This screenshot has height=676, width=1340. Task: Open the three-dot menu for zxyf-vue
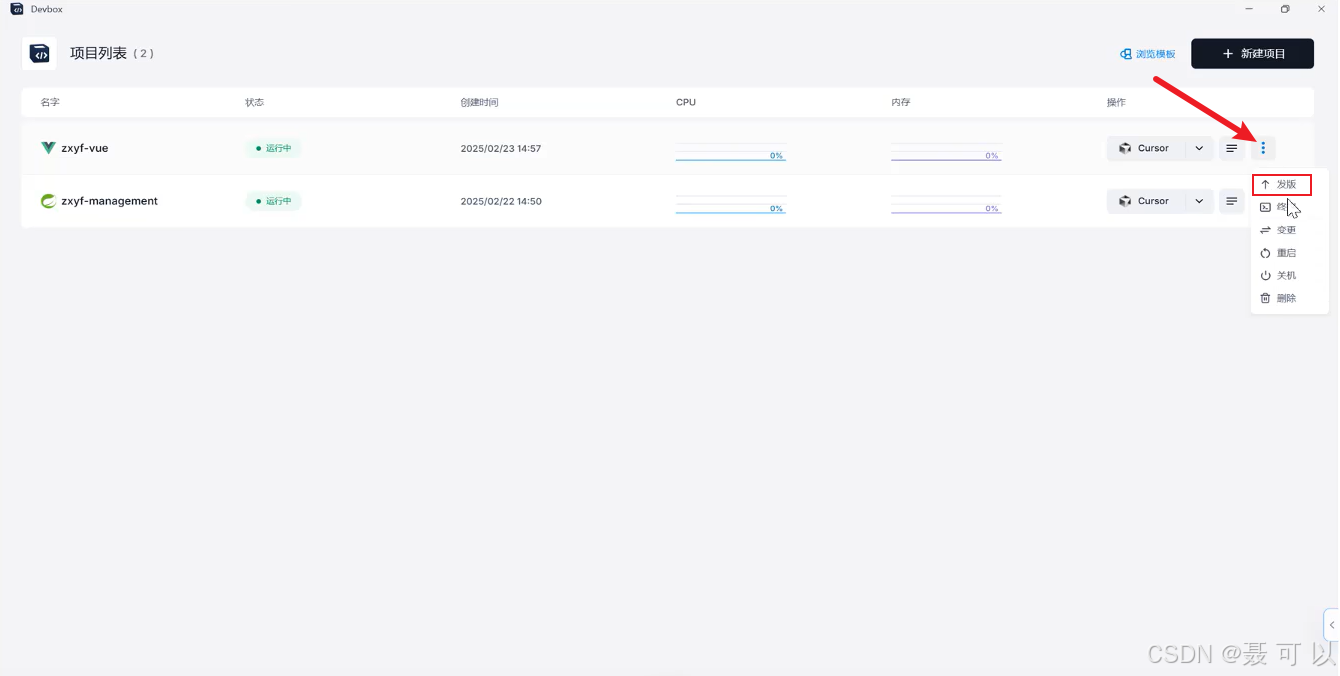(1263, 148)
